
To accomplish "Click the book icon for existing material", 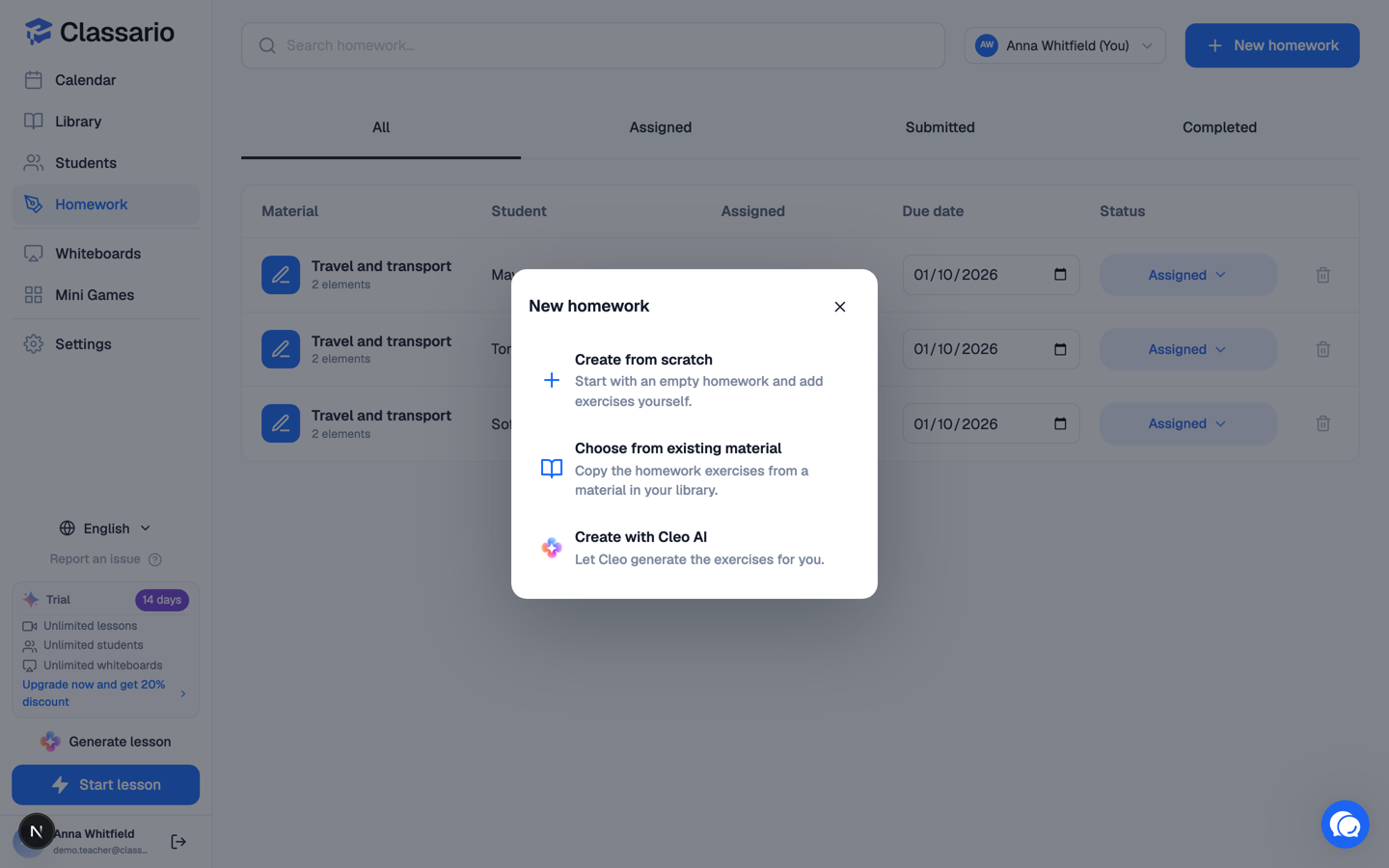I will (552, 469).
